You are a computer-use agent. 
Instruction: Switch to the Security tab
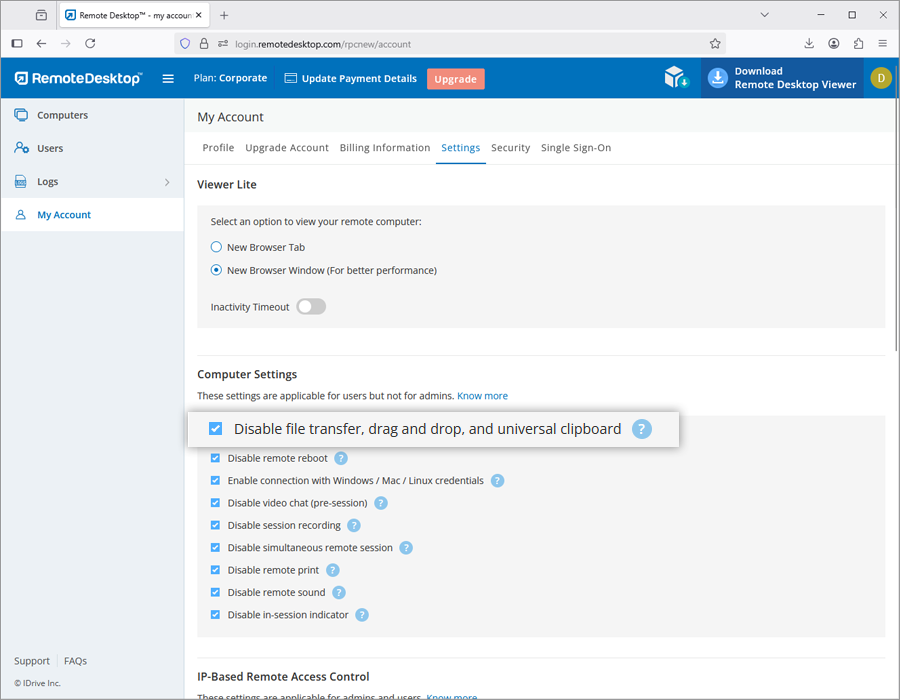[510, 148]
